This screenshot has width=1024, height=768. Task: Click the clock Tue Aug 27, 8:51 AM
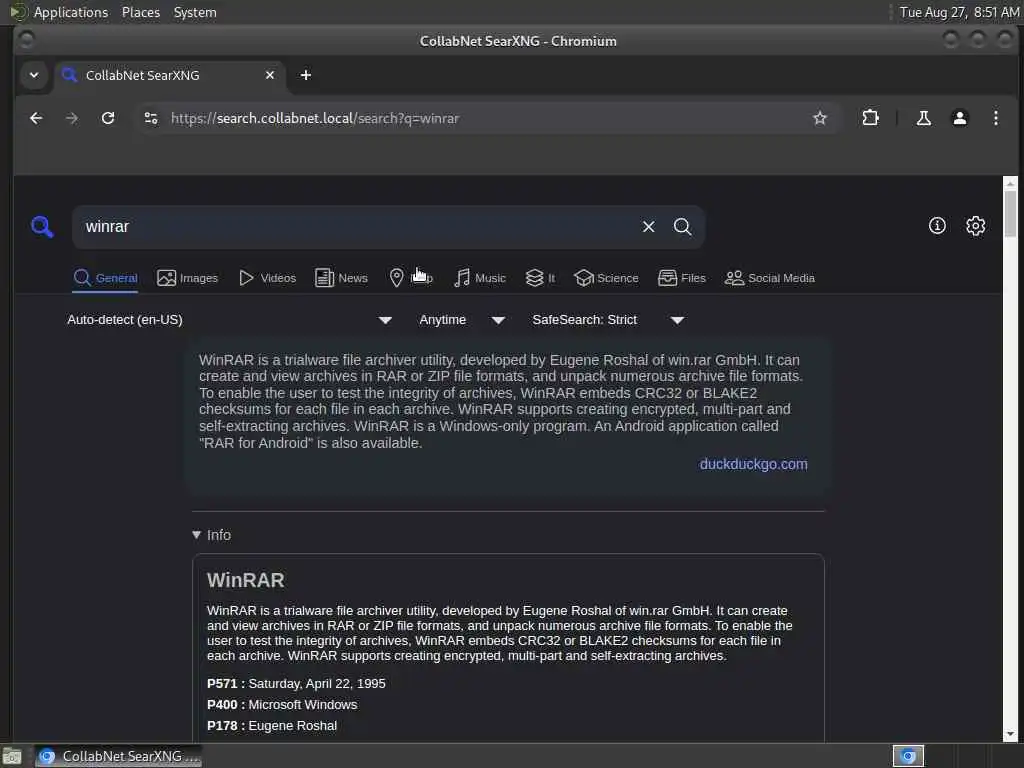click(959, 12)
